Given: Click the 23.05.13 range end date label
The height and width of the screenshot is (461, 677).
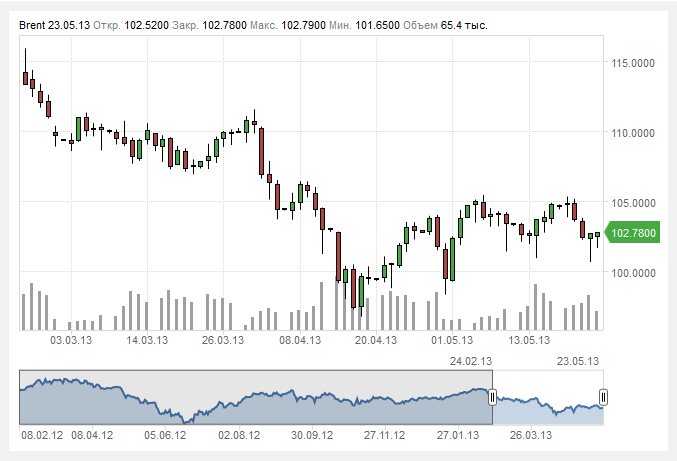Looking at the screenshot, I should tap(578, 361).
